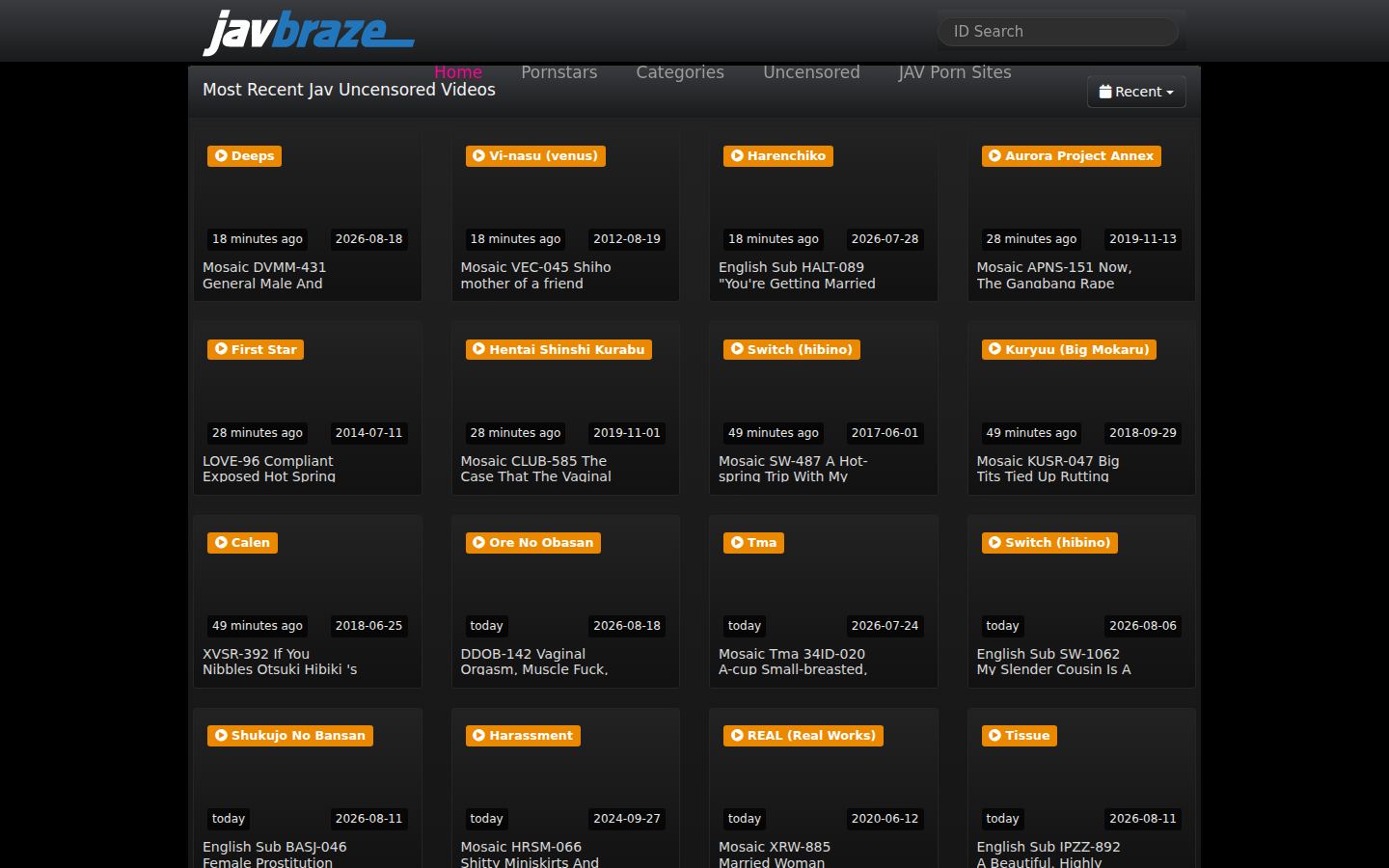Click the "Most Recent Jav Uncensored Videos" heading
Image resolution: width=1389 pixels, height=868 pixels.
[x=349, y=90]
